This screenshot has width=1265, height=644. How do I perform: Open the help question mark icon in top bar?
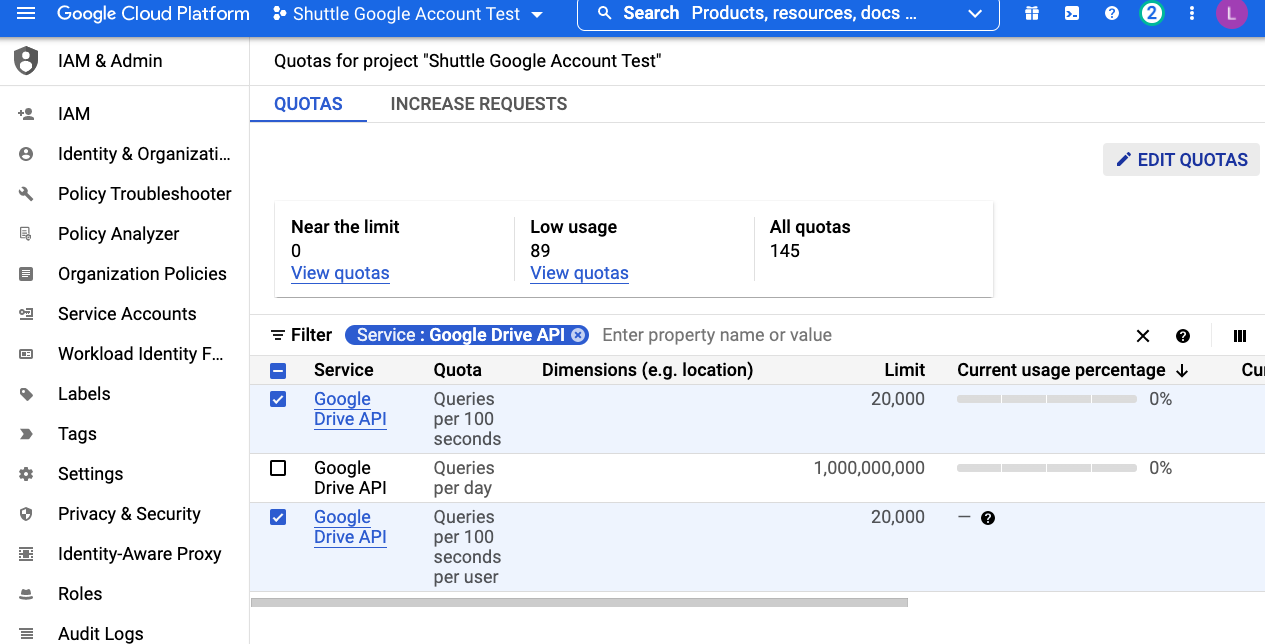[1111, 14]
